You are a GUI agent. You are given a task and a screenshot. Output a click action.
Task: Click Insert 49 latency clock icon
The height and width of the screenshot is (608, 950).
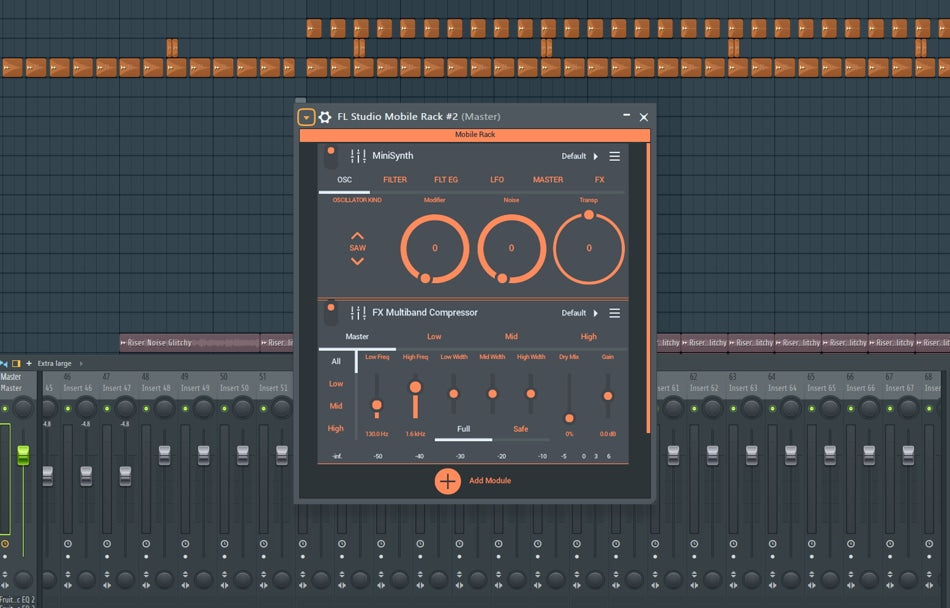pos(185,544)
